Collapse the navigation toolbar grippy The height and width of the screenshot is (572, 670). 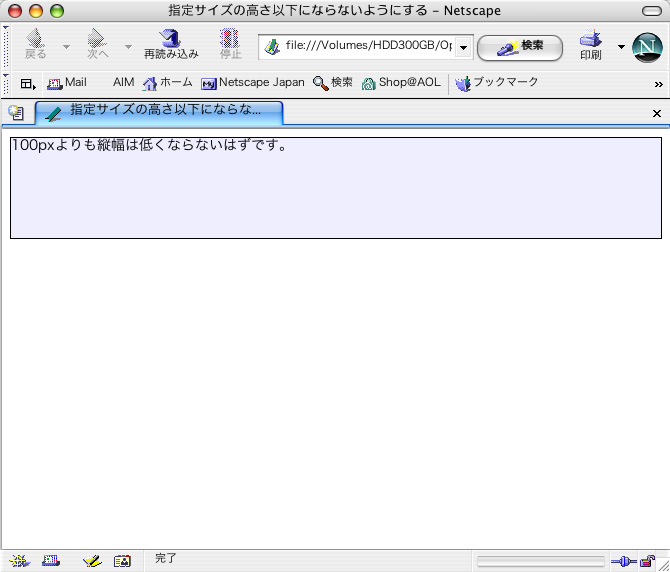(6, 46)
